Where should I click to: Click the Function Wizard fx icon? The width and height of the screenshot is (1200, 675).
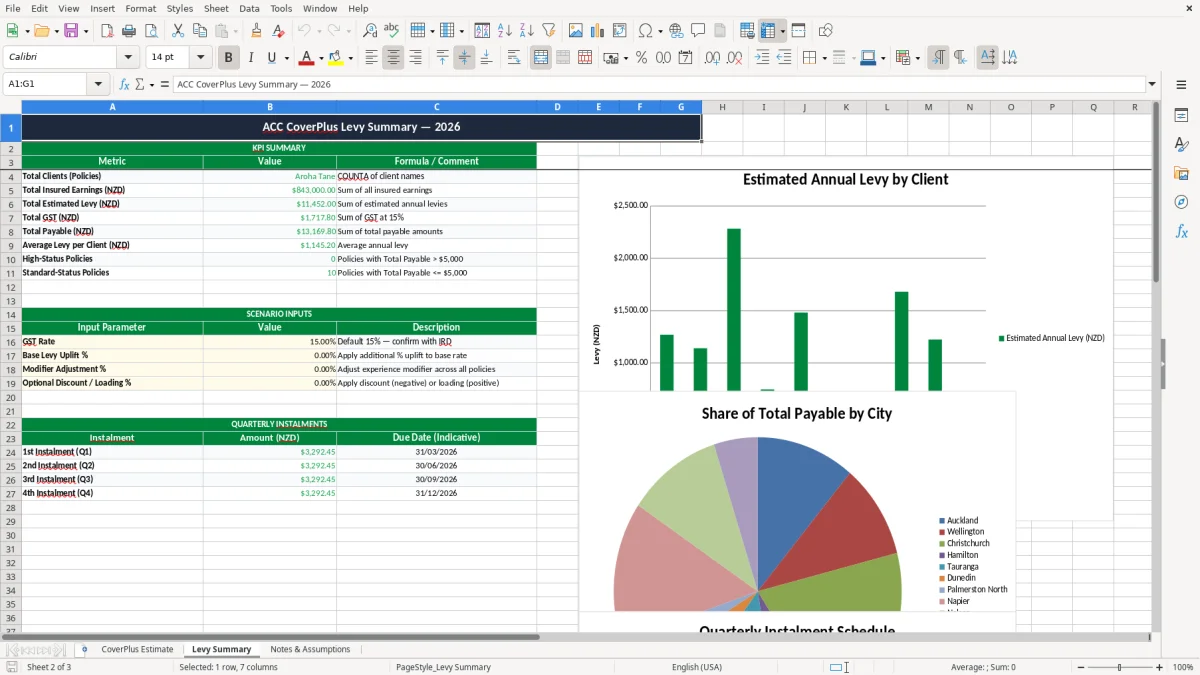(125, 84)
